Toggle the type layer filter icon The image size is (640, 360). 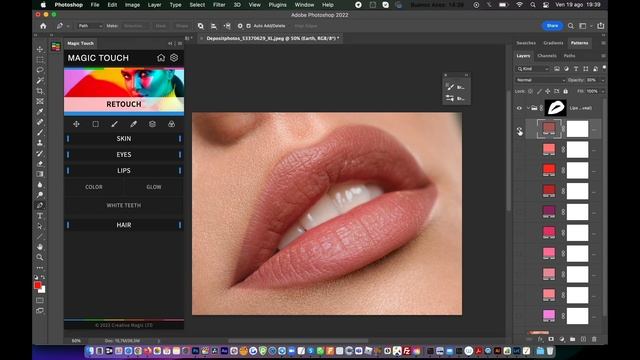coord(576,69)
